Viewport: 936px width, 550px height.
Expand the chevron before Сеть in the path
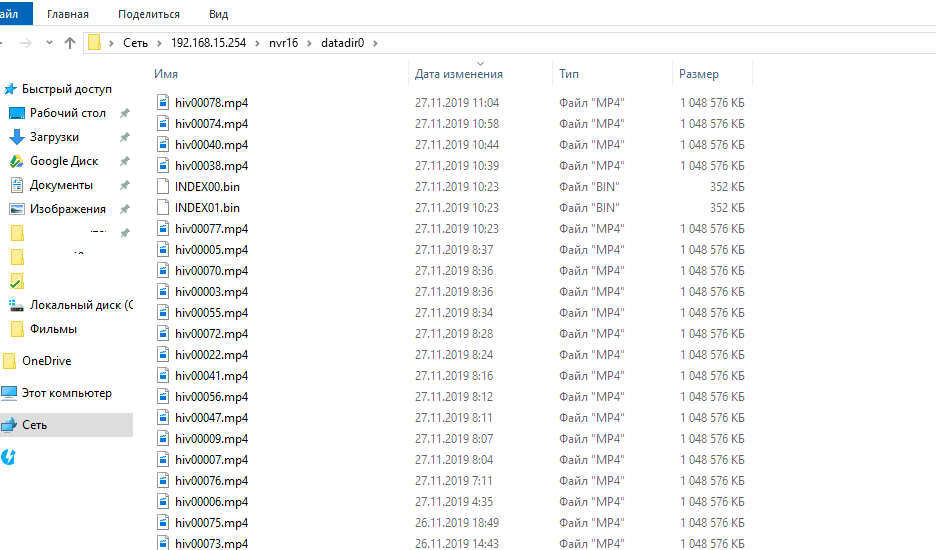click(111, 43)
